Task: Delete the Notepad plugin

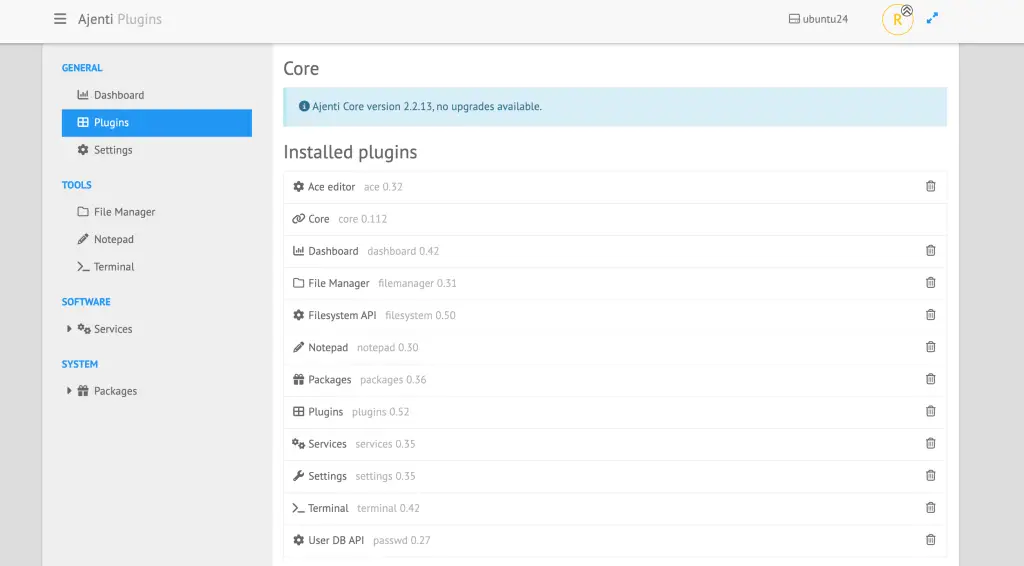Action: [931, 347]
